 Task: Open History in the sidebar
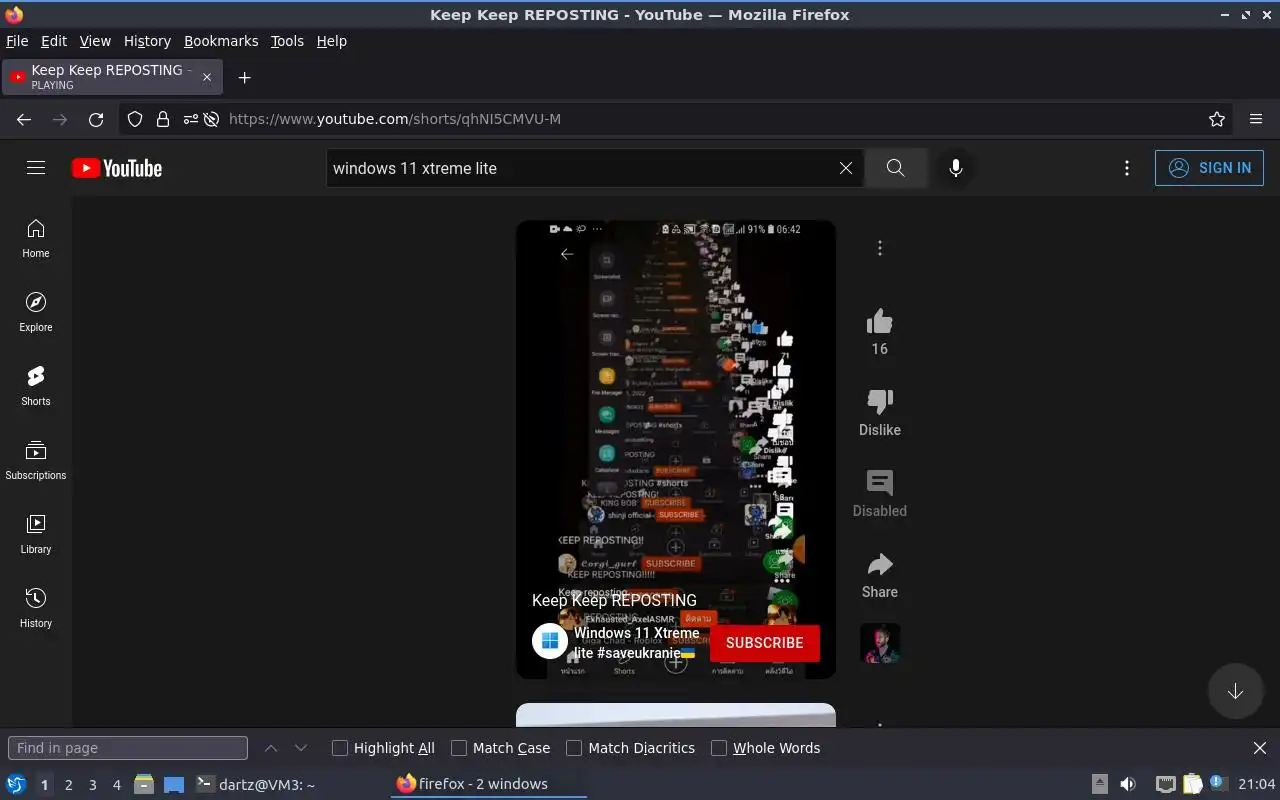pos(36,609)
